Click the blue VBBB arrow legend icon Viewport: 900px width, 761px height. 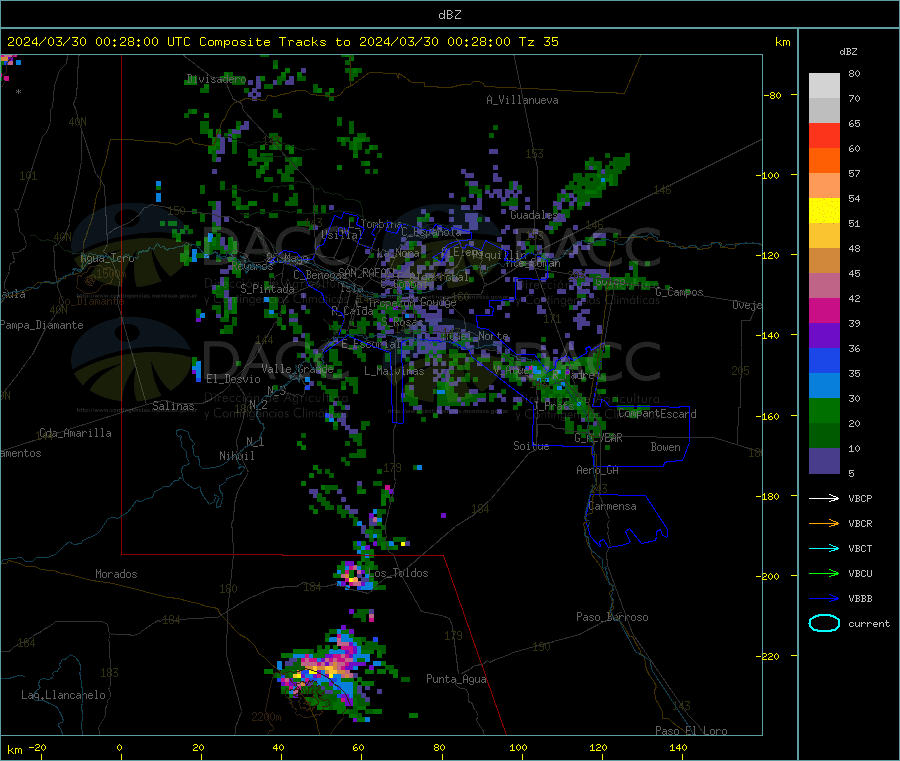[x=824, y=599]
